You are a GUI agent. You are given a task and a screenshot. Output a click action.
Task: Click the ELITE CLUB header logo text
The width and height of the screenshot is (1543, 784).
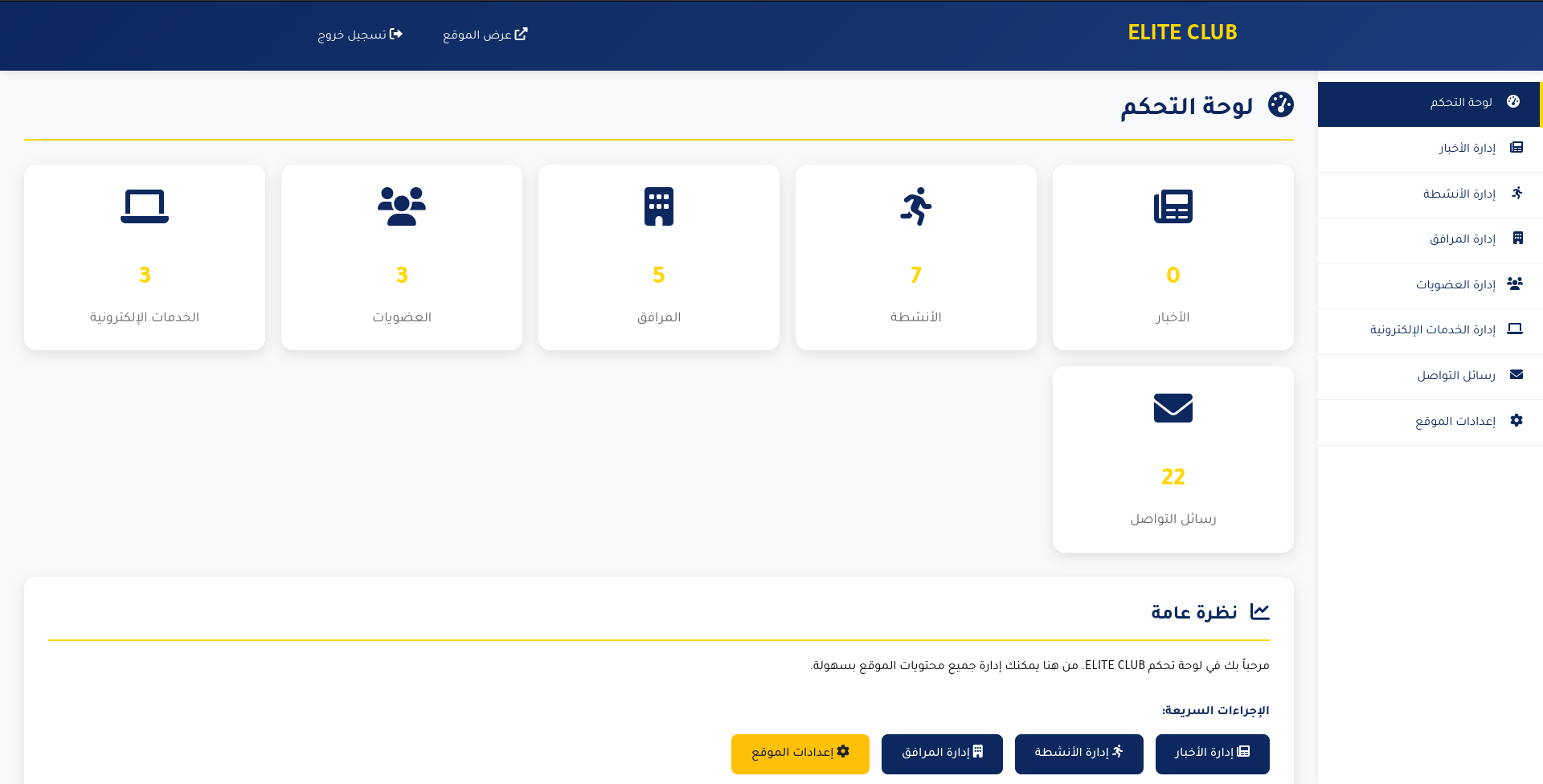pyautogui.click(x=1182, y=32)
